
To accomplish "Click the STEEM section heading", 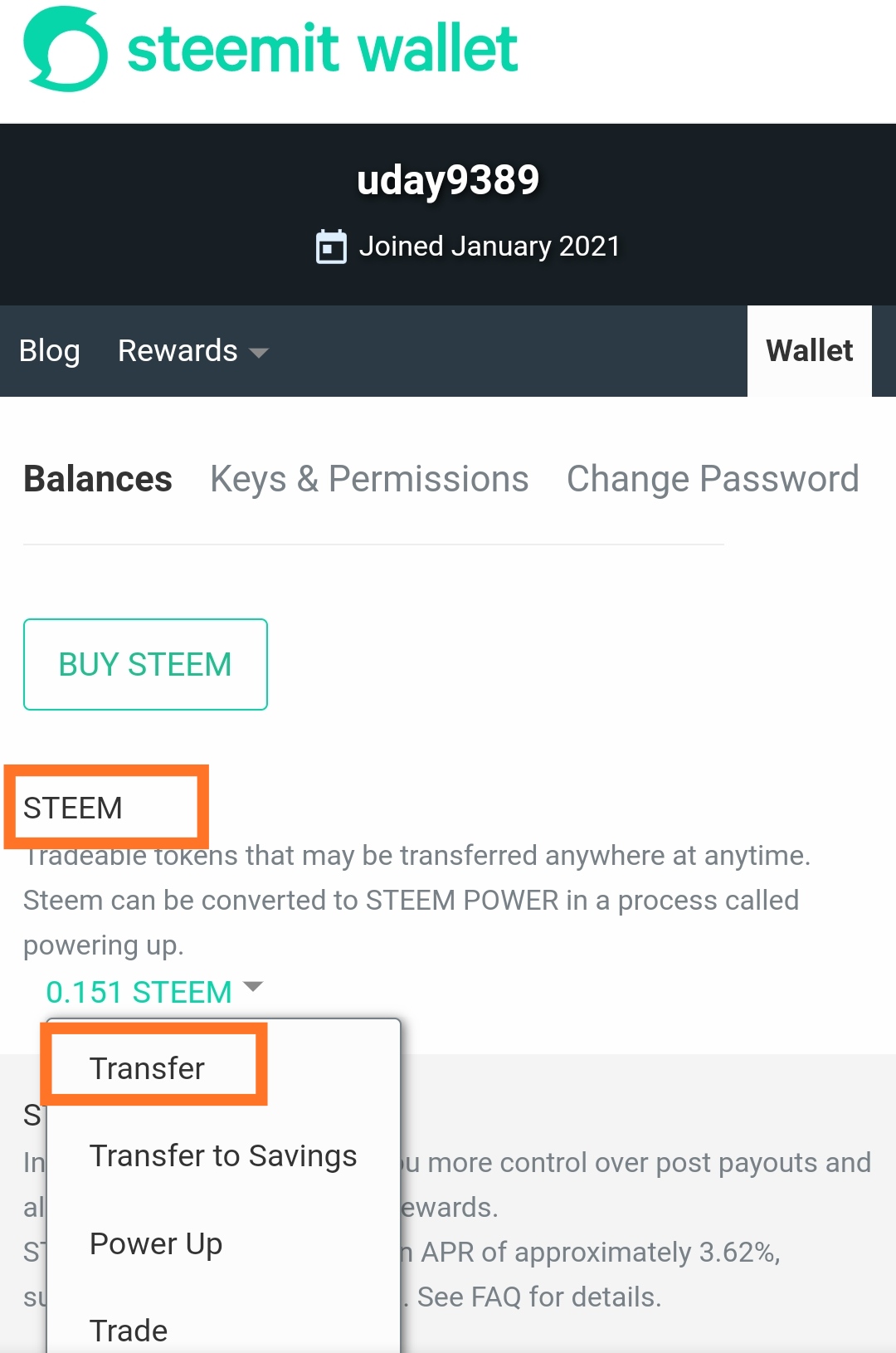I will click(x=73, y=808).
